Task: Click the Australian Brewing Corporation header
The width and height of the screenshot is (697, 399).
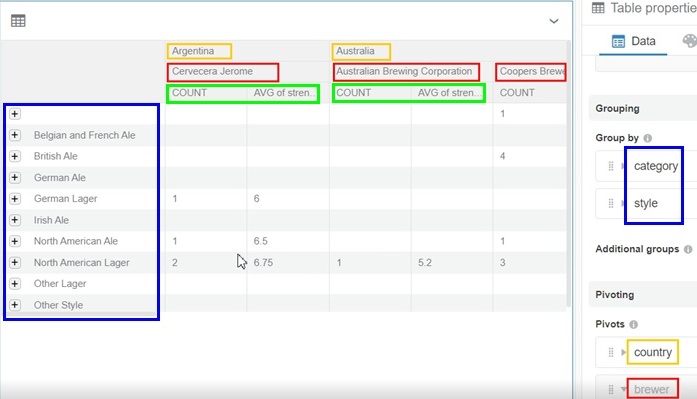Action: 404,72
